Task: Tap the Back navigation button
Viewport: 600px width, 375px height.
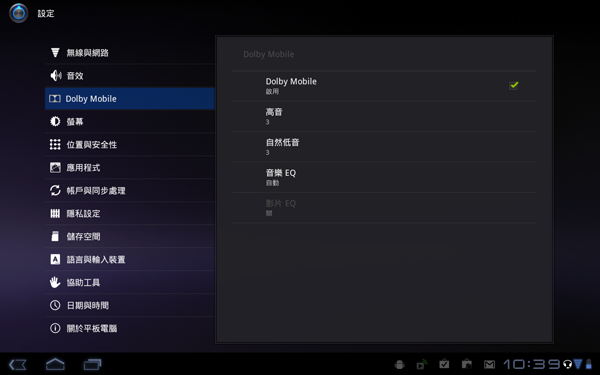Action: (x=18, y=364)
